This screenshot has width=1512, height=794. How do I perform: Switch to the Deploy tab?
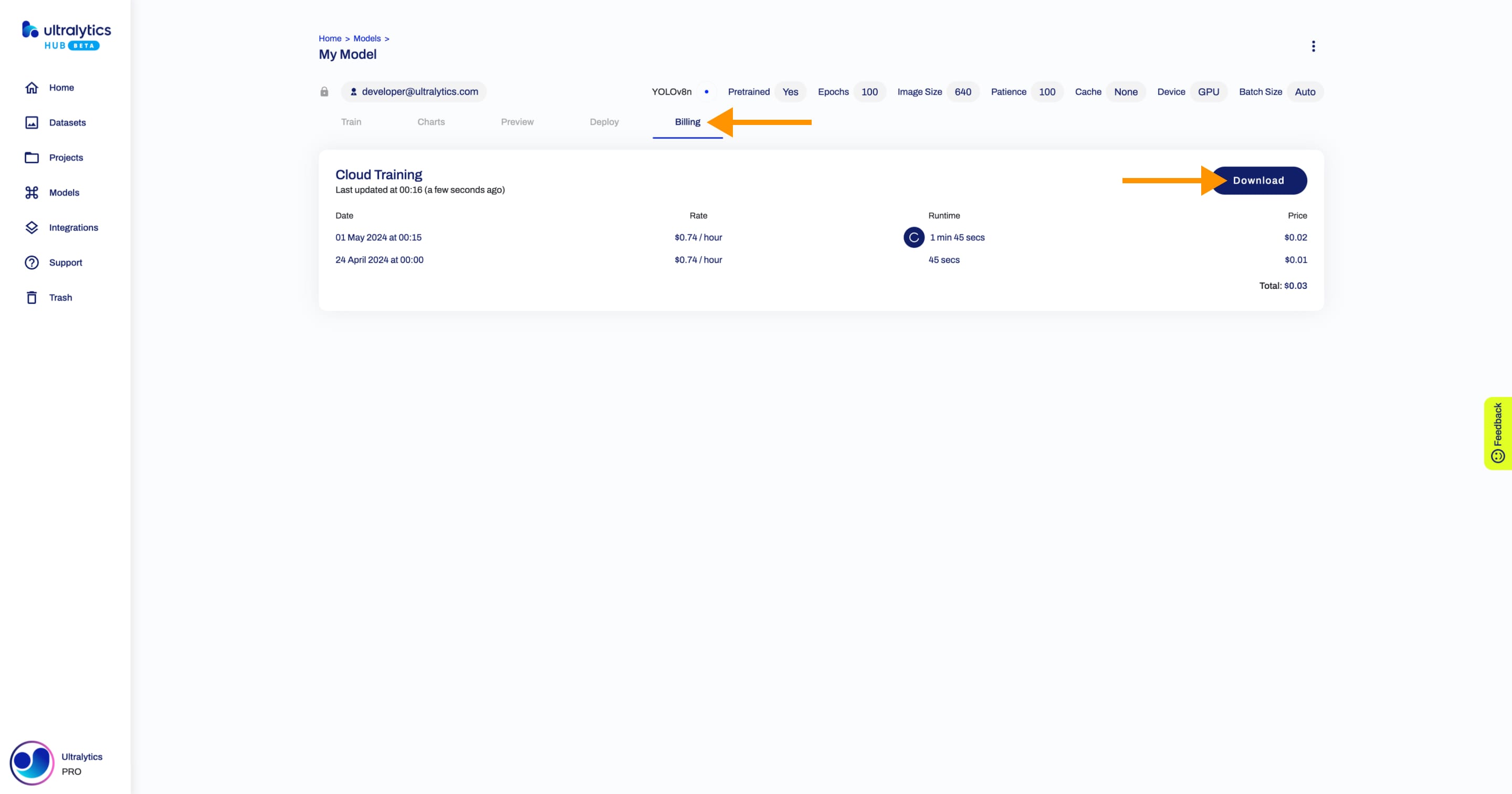(604, 121)
